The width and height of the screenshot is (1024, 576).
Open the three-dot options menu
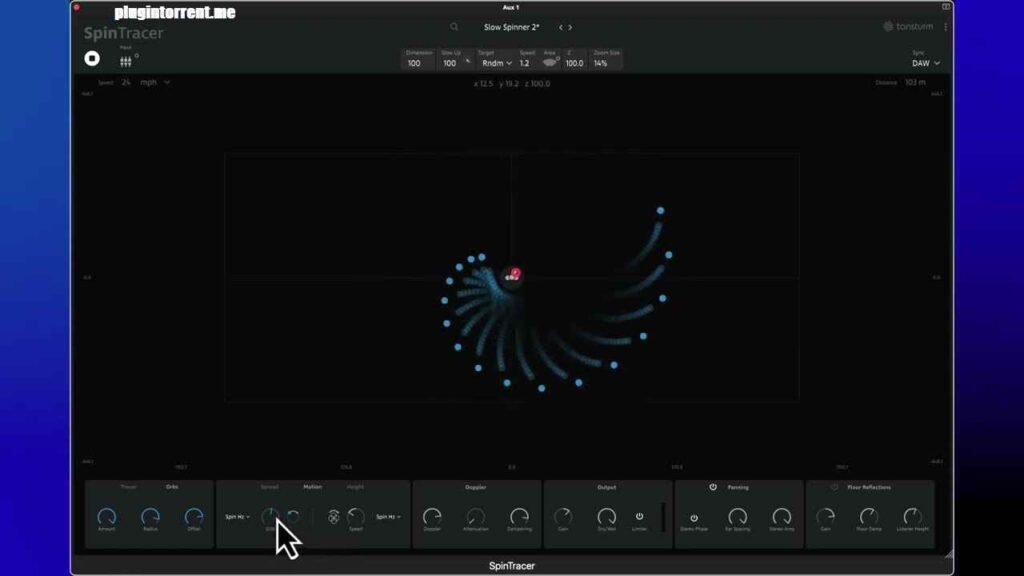point(946,27)
